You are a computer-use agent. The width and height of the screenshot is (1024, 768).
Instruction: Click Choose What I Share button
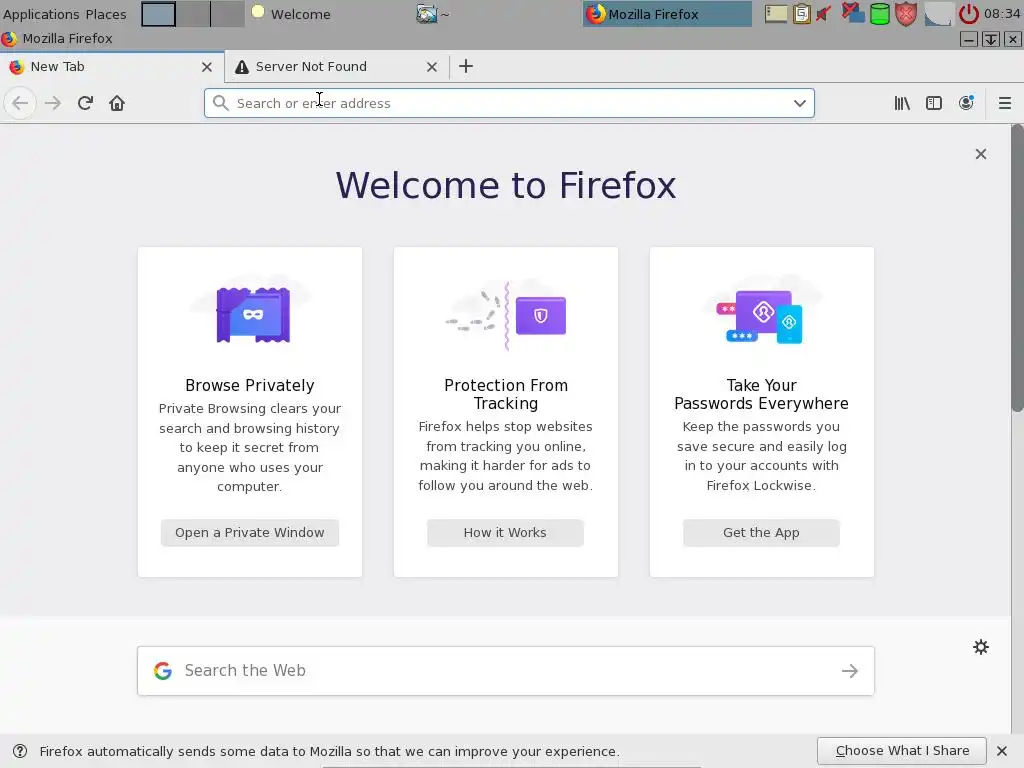902,751
